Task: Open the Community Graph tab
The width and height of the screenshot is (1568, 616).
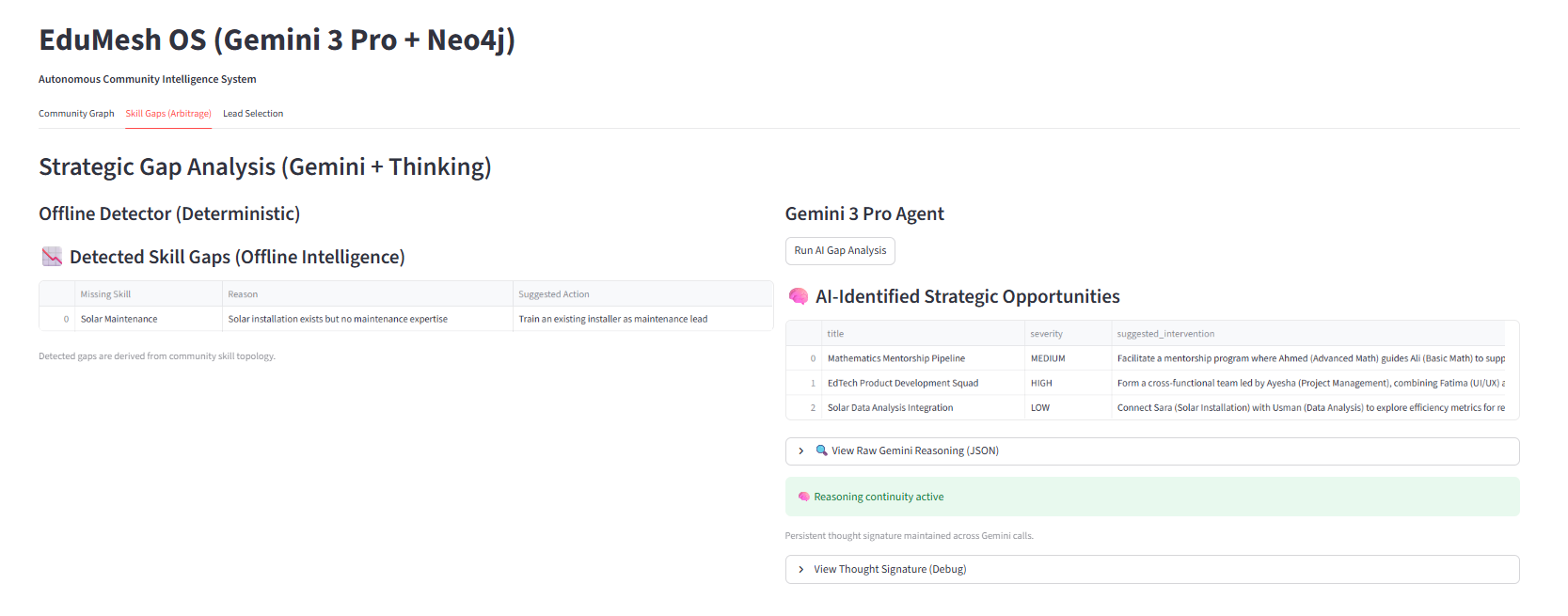Action: (76, 114)
